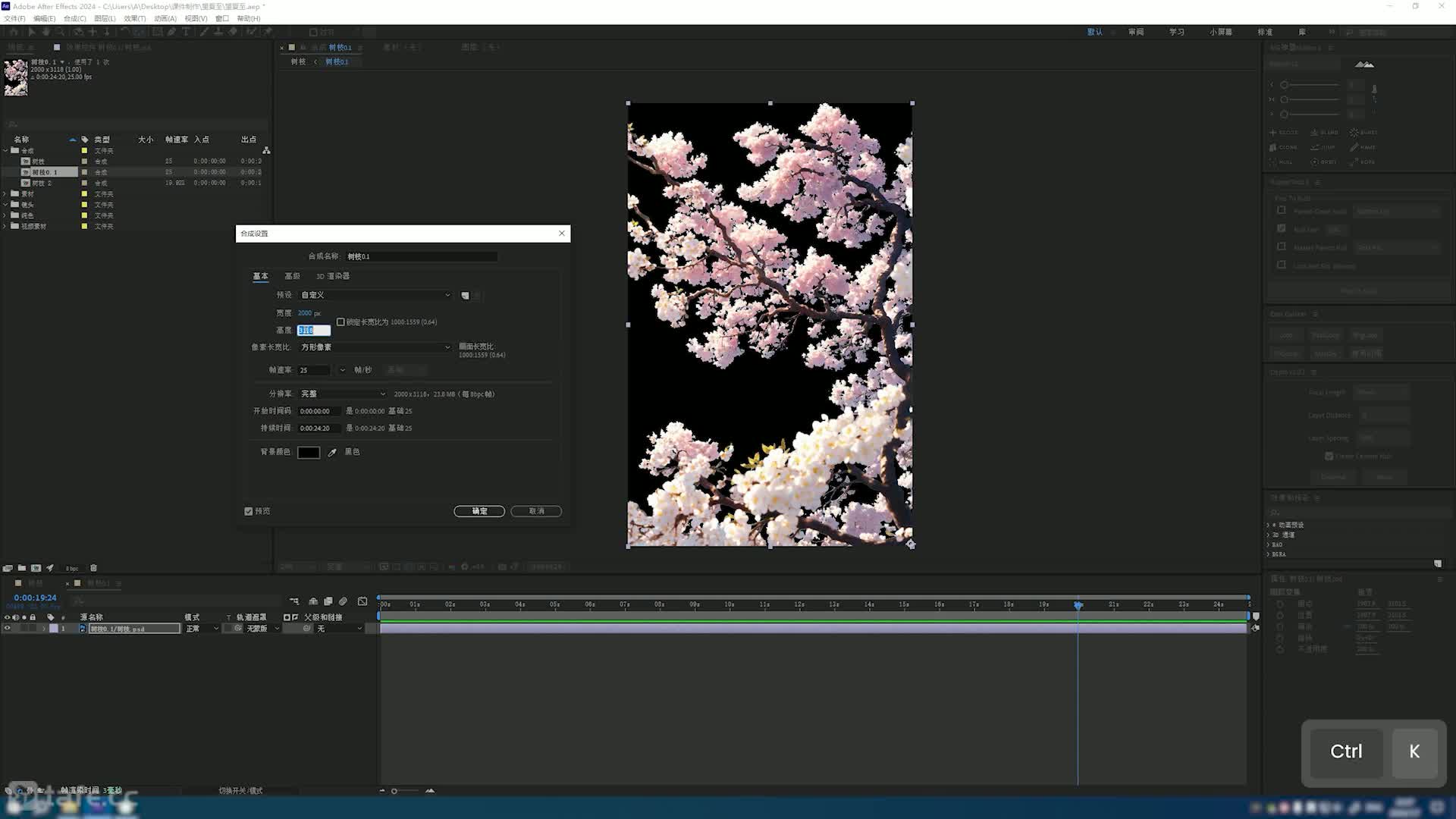Enable frame blending icon in timeline
The height and width of the screenshot is (819, 1456).
(328, 601)
